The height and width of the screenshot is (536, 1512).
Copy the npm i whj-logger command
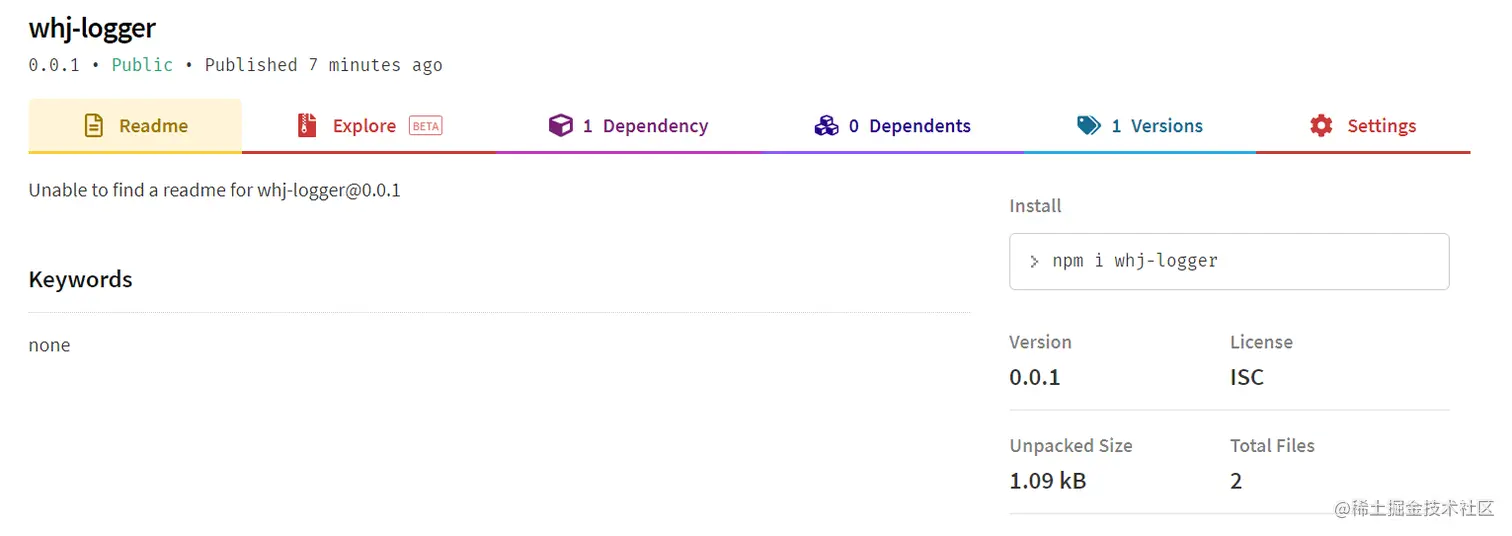[1135, 262]
